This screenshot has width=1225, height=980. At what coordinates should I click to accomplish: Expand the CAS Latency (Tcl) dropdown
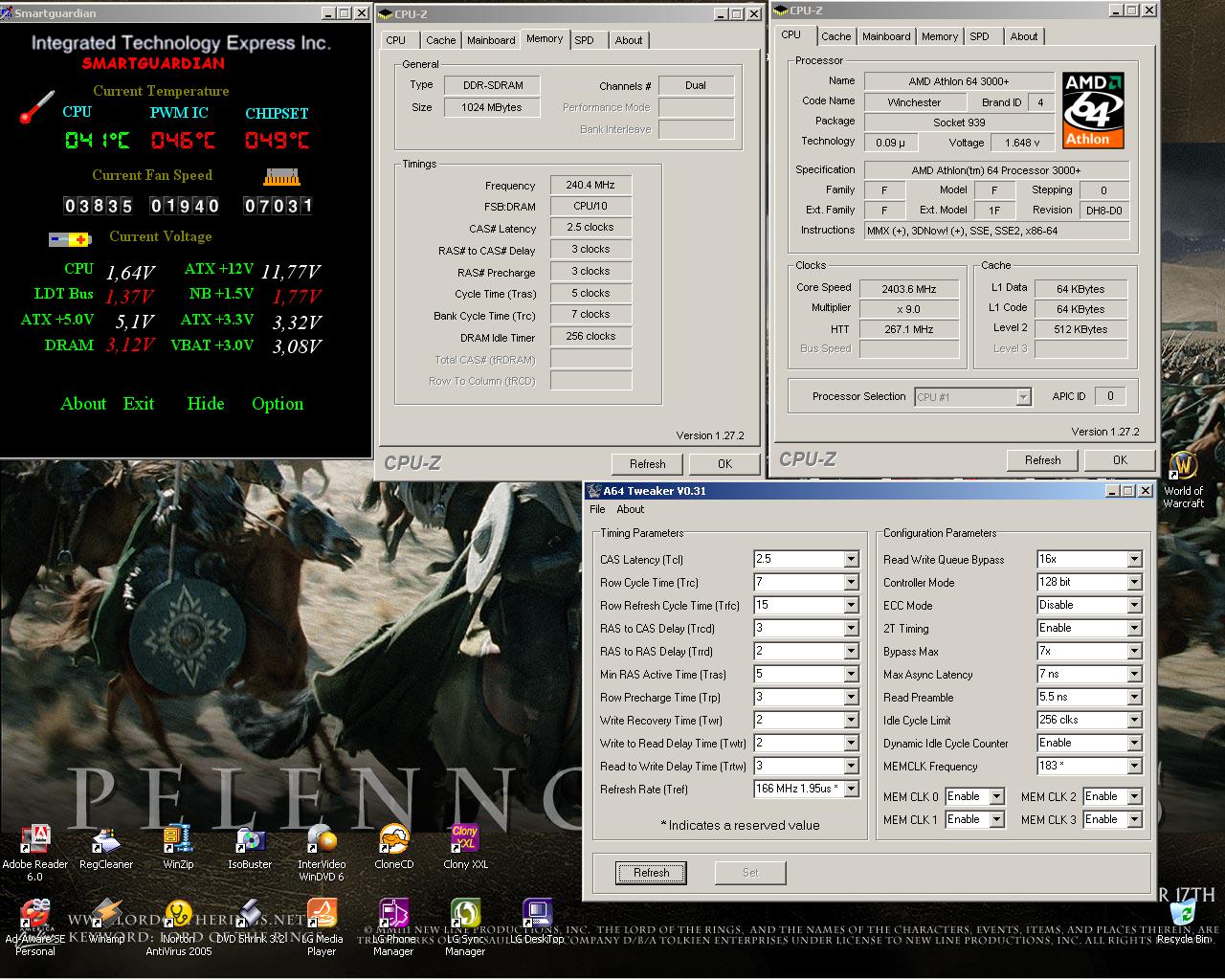pos(851,559)
